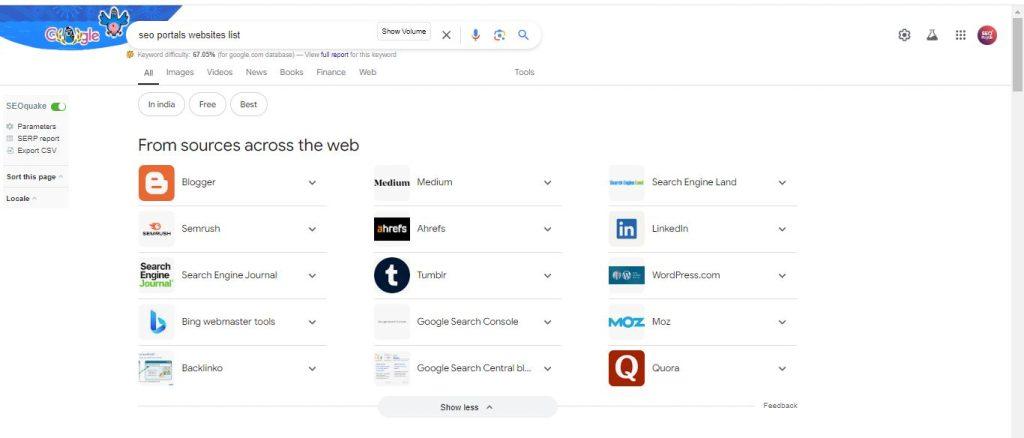Open the full report link
The height and width of the screenshot is (438, 1024).
coord(334,55)
